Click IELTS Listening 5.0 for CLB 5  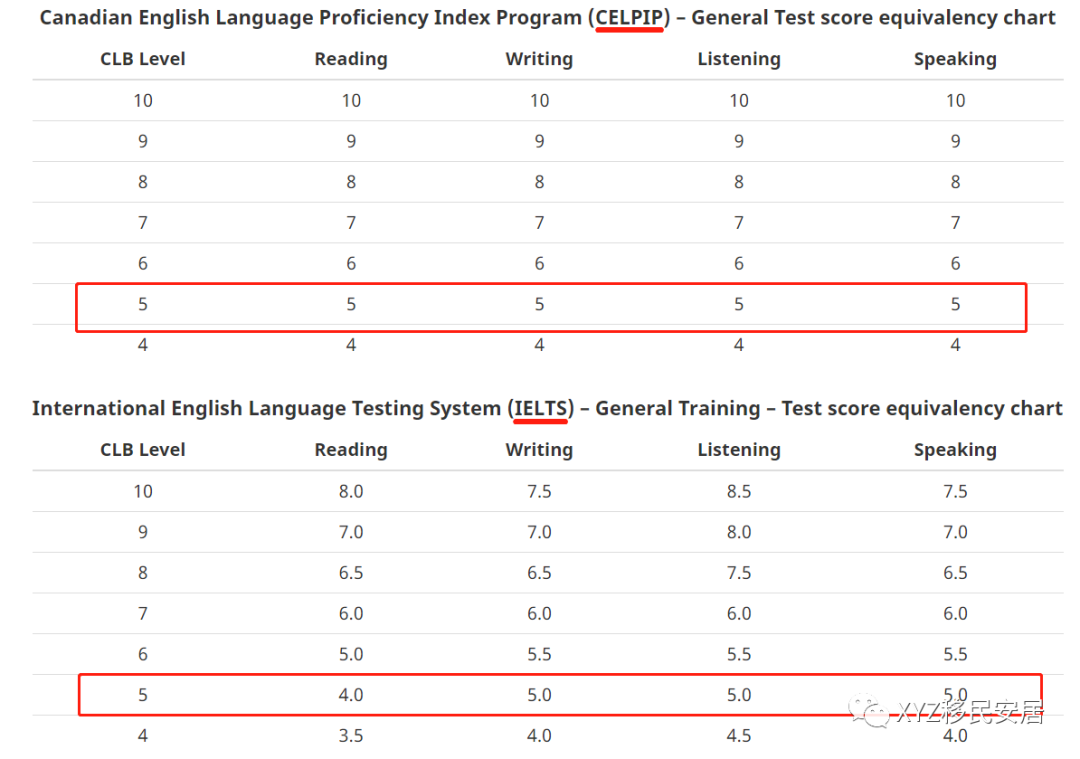(x=739, y=694)
